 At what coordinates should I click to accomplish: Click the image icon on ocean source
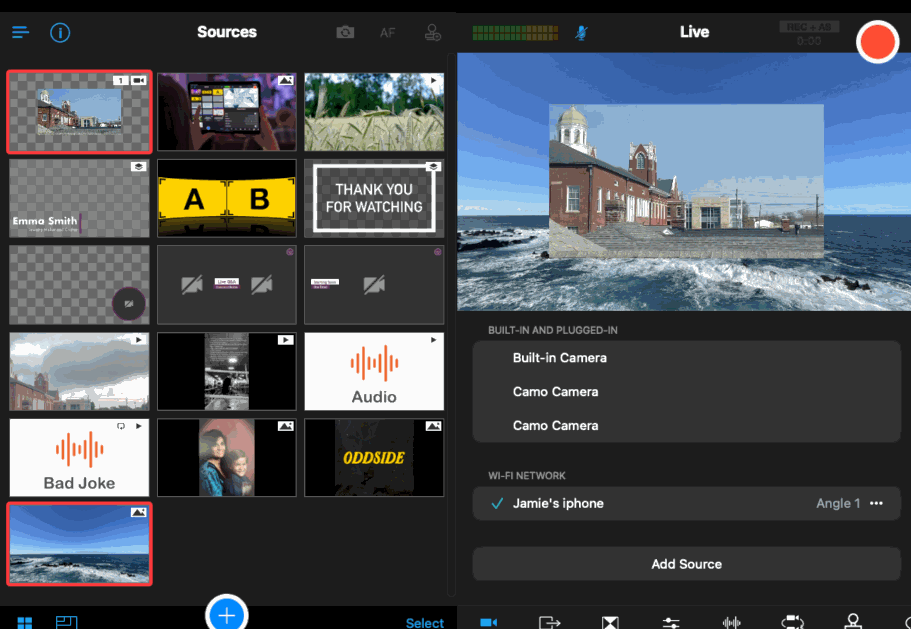(138, 512)
